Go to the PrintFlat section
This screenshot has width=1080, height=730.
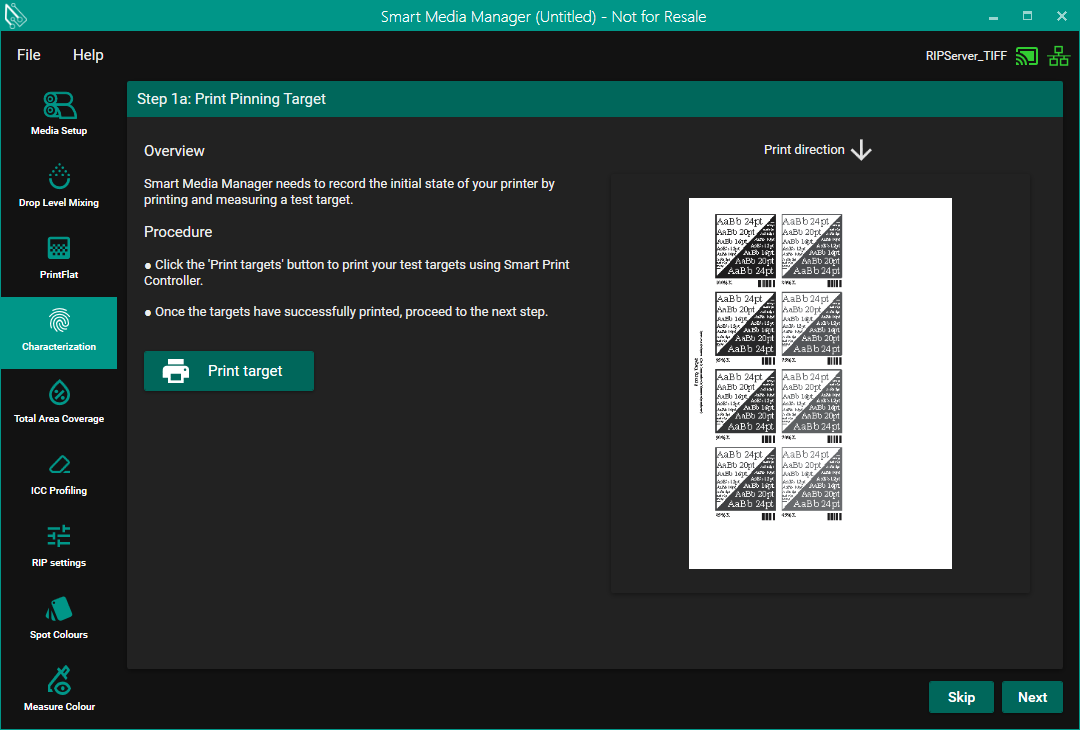pyautogui.click(x=59, y=258)
